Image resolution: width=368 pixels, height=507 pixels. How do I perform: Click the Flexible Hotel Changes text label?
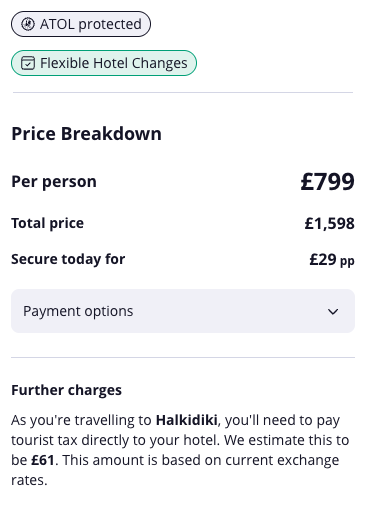tap(114, 63)
